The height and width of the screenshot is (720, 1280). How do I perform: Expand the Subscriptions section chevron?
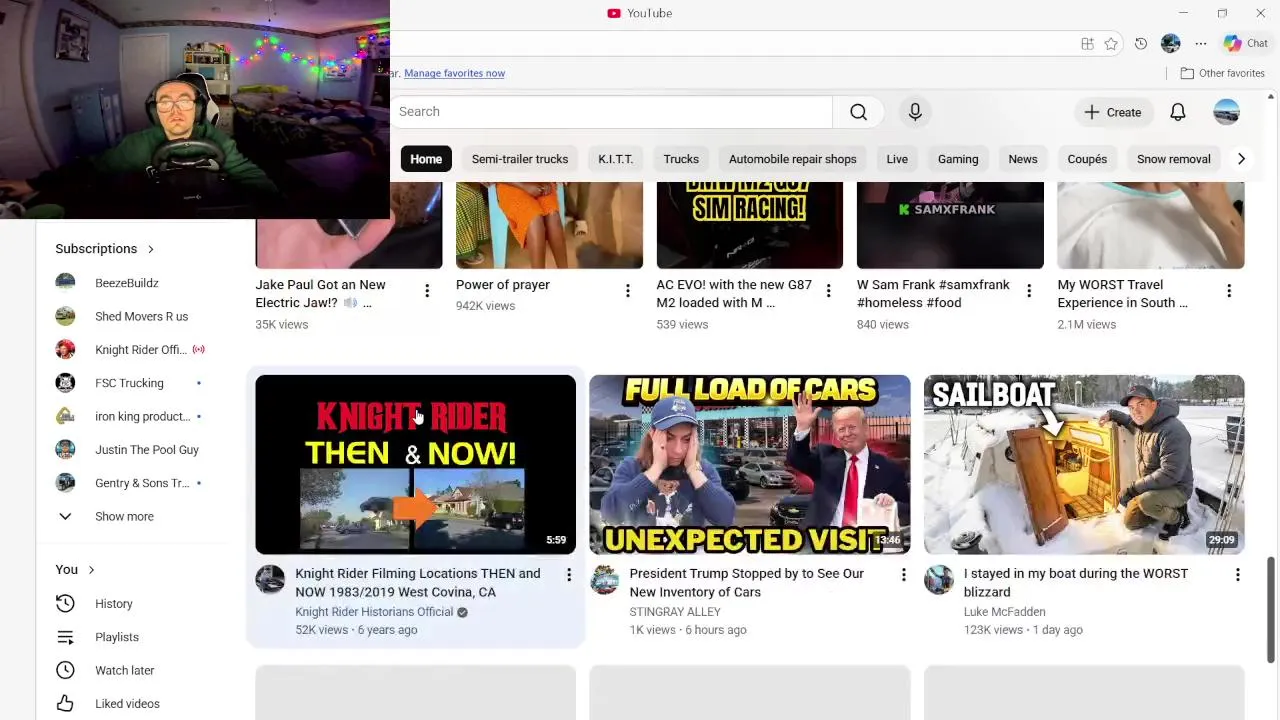[151, 249]
